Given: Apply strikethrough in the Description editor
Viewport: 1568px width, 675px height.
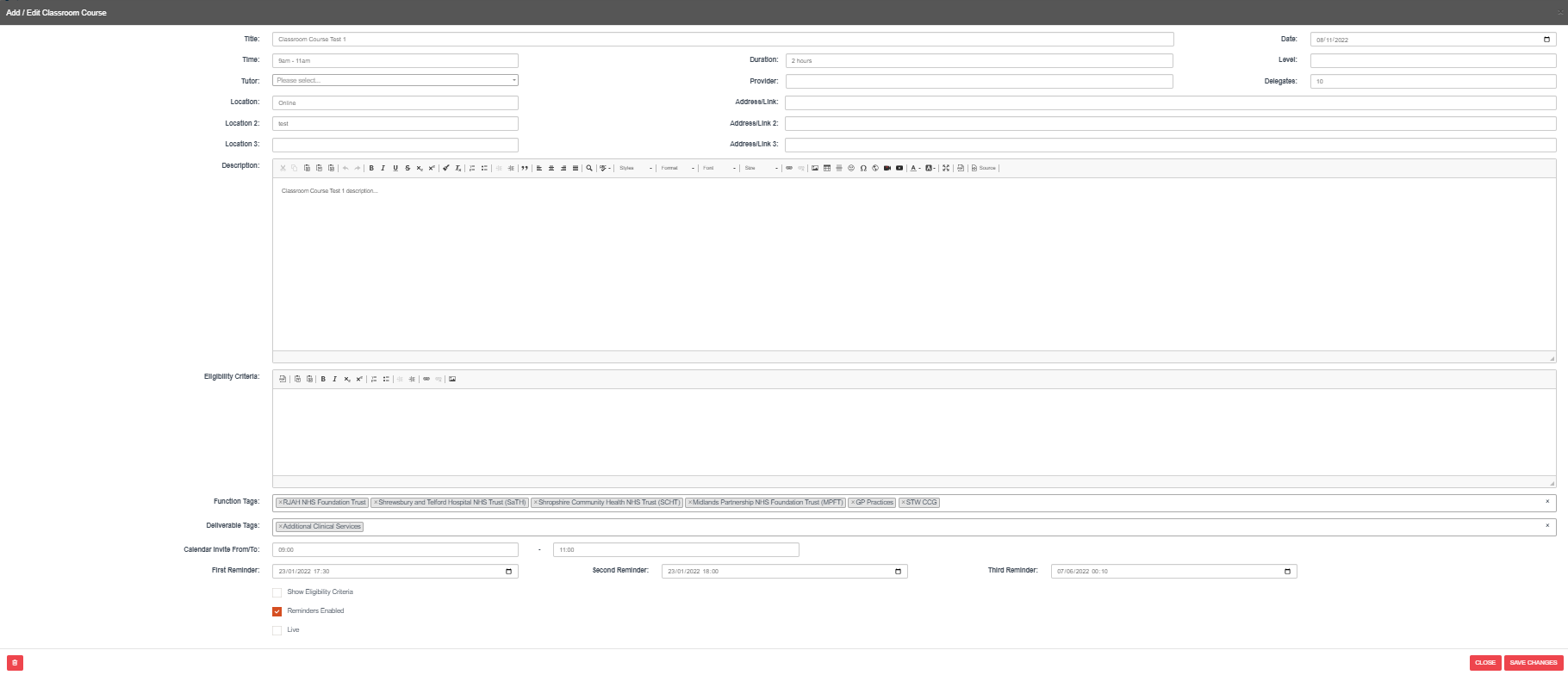Looking at the screenshot, I should pos(408,169).
